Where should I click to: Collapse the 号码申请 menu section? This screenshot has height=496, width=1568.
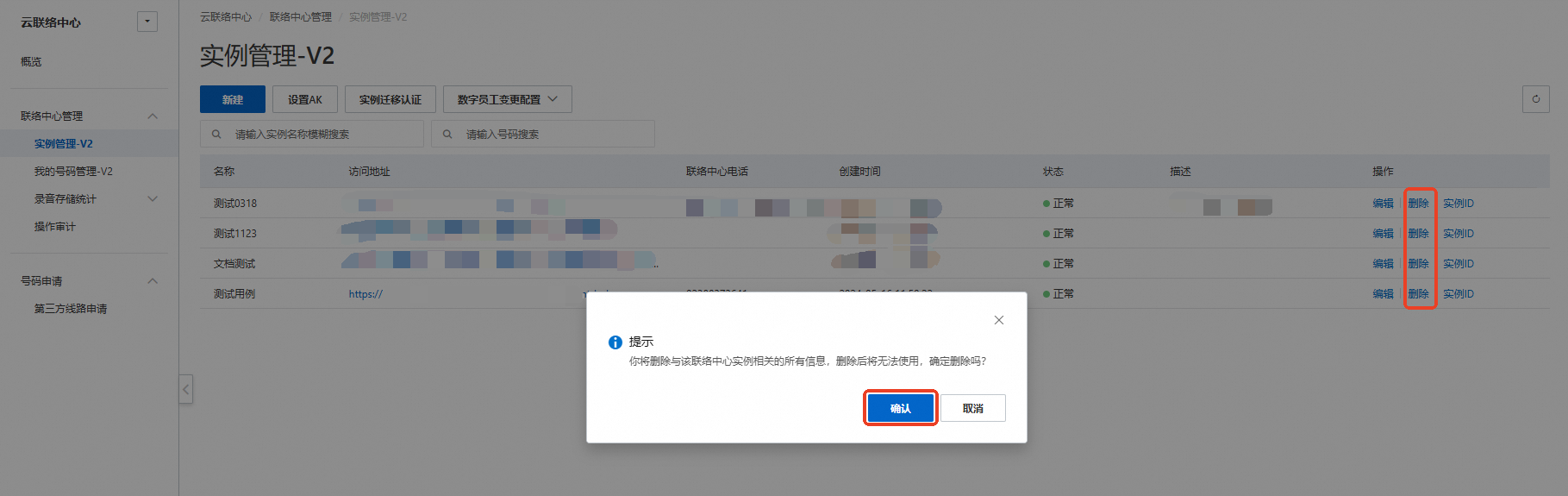click(153, 280)
